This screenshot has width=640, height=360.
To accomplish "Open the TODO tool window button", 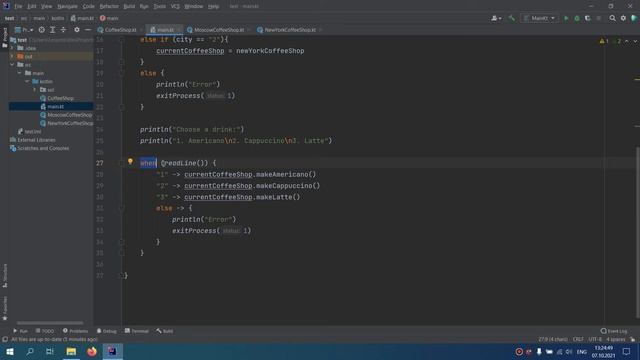I will [45, 331].
